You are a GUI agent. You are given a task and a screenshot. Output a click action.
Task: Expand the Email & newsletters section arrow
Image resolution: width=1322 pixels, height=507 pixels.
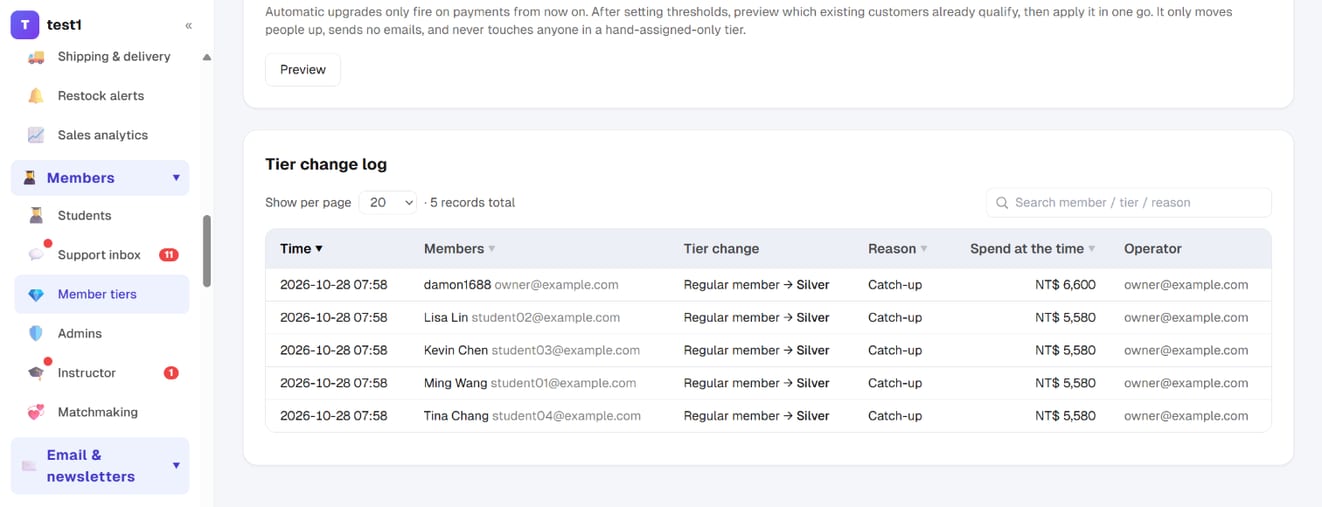pyautogui.click(x=176, y=466)
